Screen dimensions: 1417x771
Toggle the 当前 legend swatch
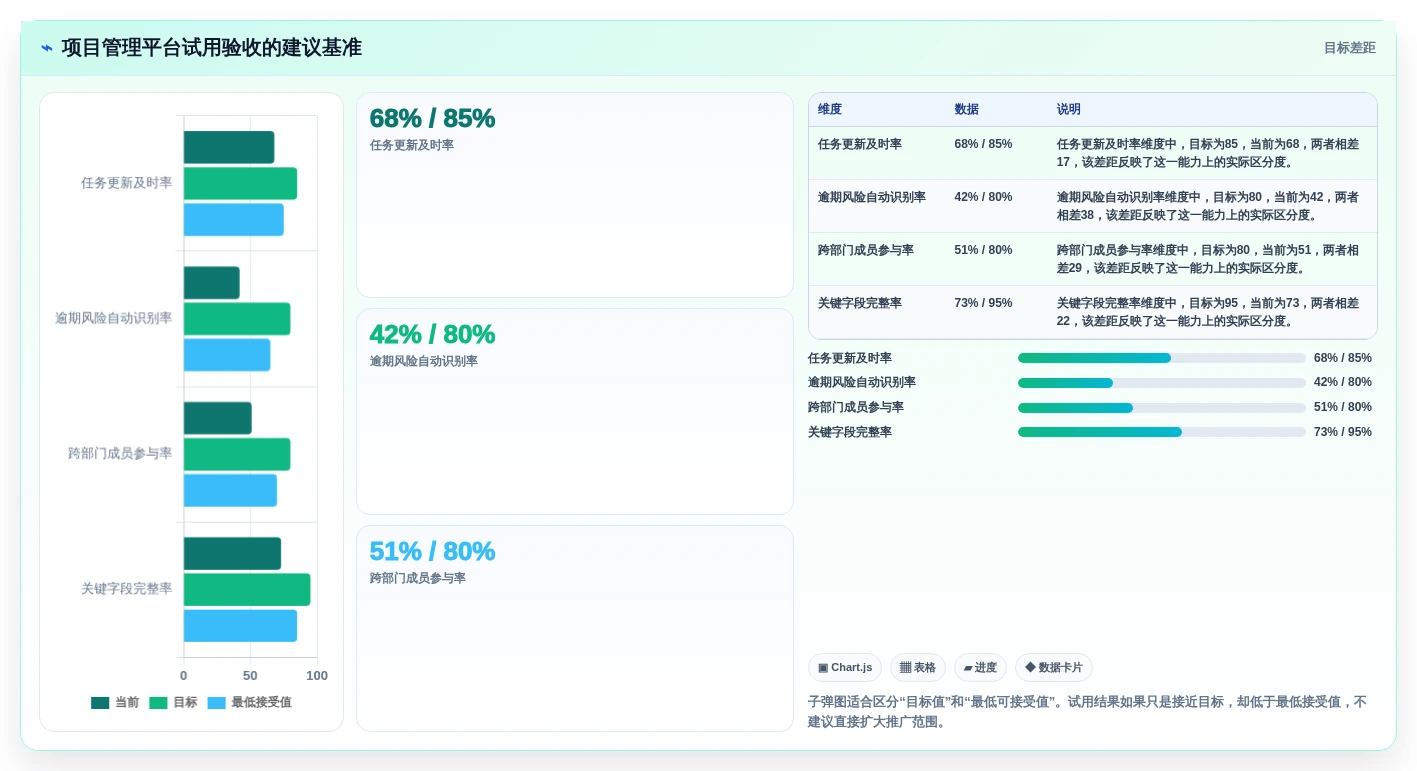pos(100,703)
